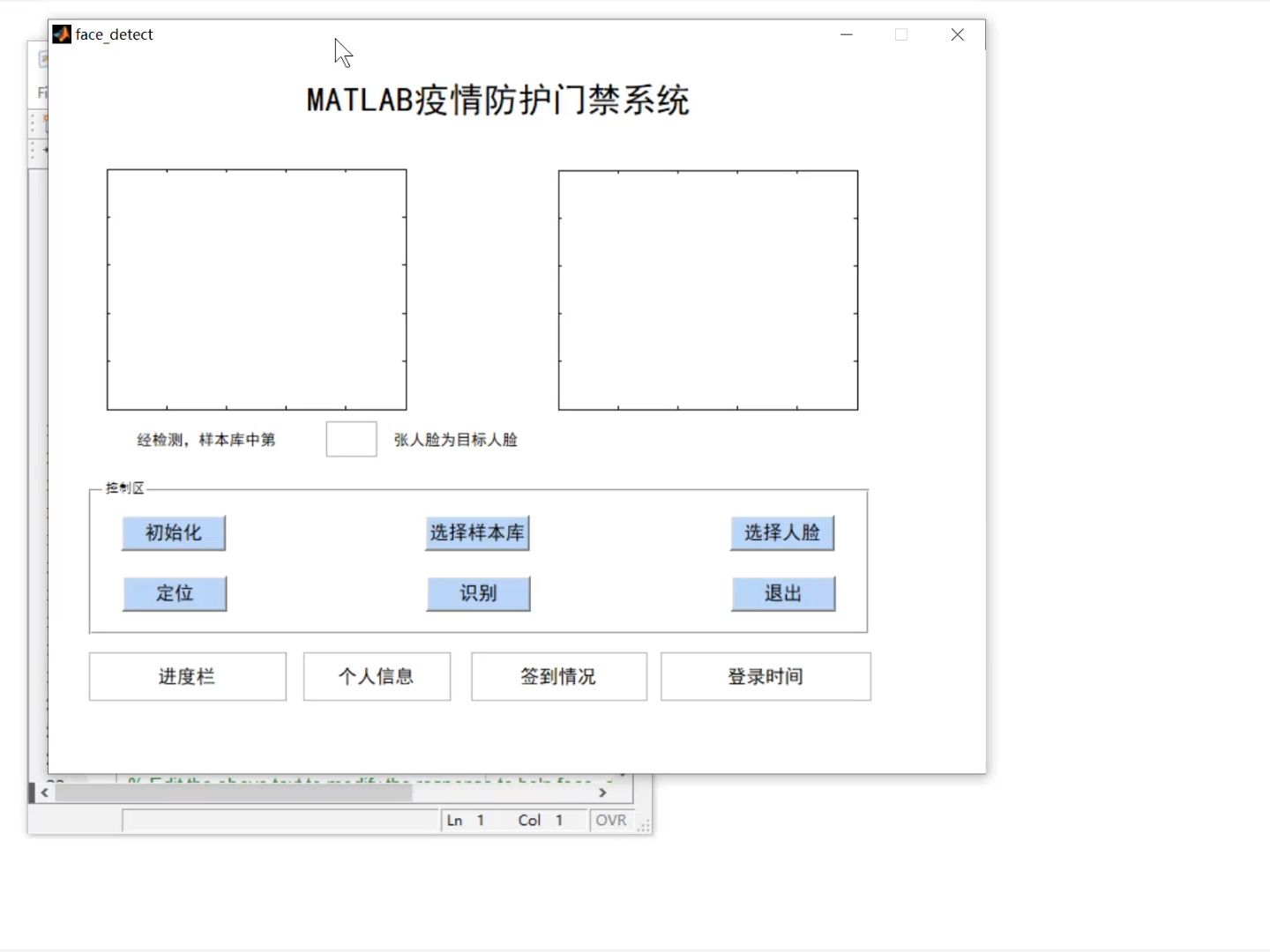Image resolution: width=1270 pixels, height=952 pixels.
Task: Click the 选择人脸 button
Action: pos(782,533)
